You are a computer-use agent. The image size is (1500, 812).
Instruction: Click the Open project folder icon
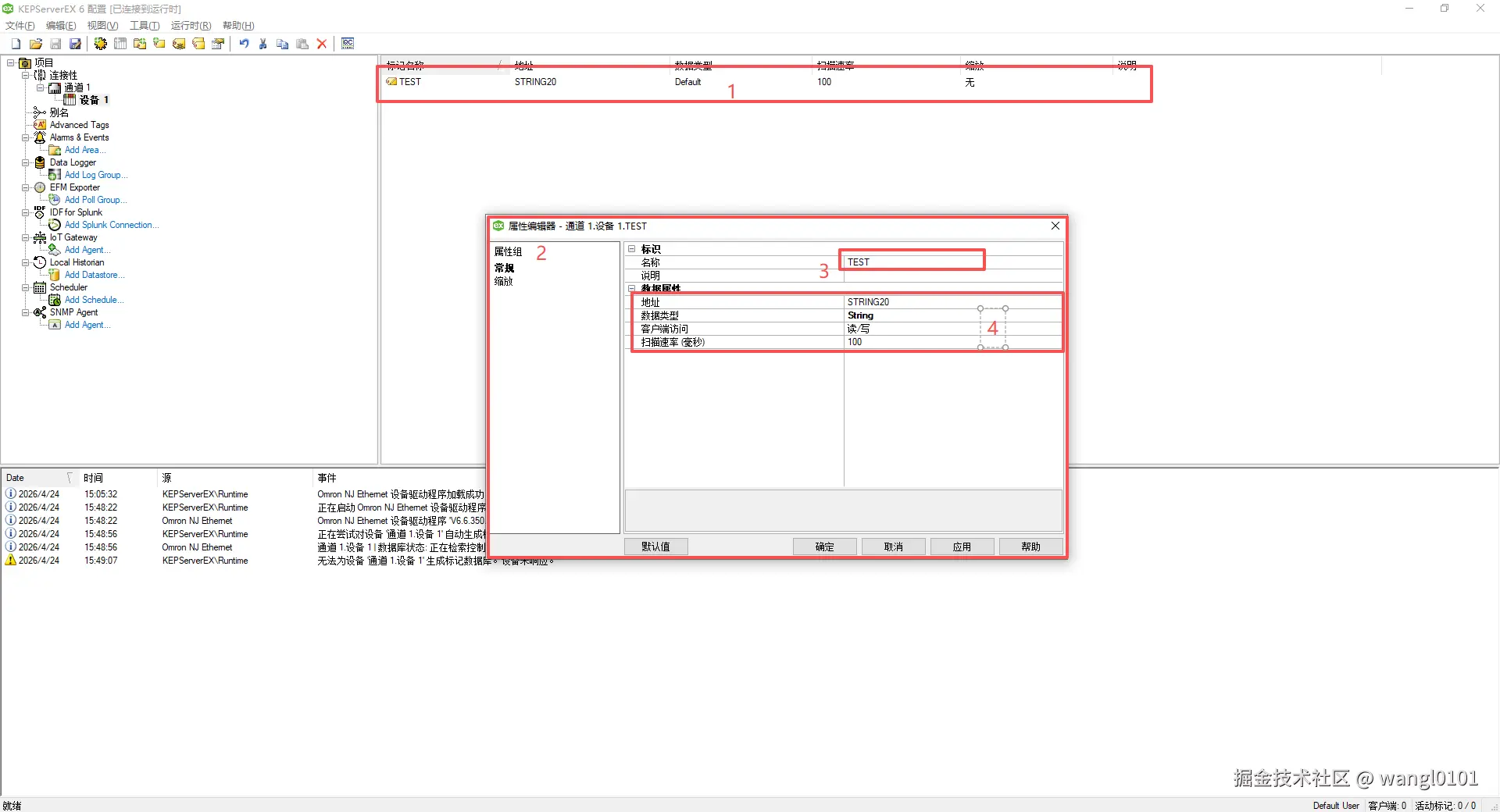(35, 44)
